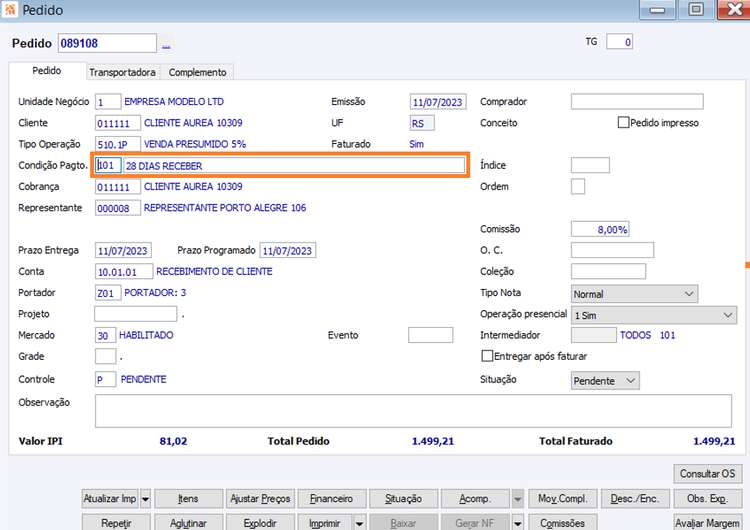750x530 pixels.
Task: Open the order lookup ellipsis link
Action: coord(166,45)
